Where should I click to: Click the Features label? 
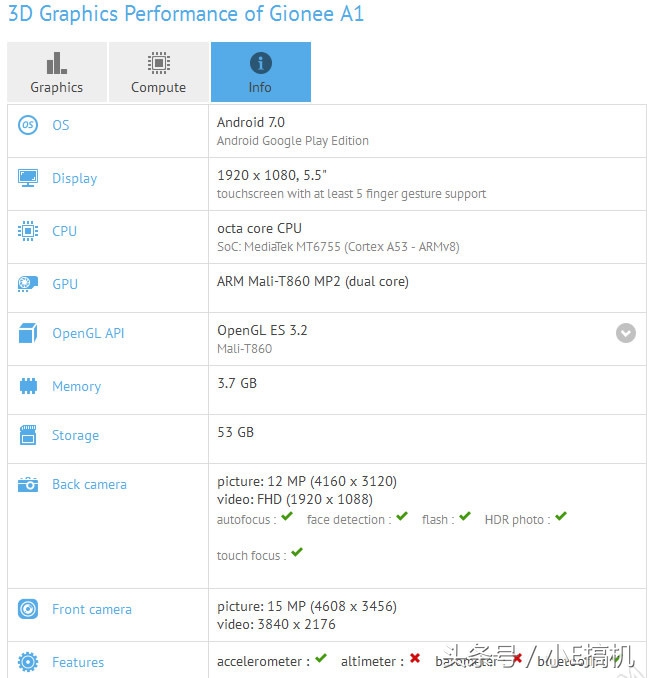pos(78,662)
